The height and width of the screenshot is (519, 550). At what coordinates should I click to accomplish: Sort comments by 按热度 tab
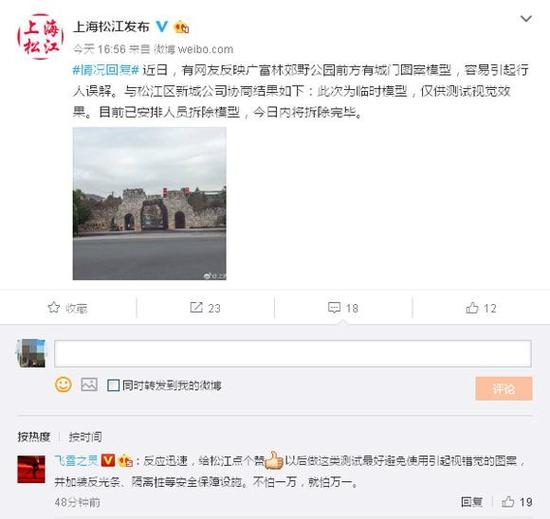tap(34, 437)
